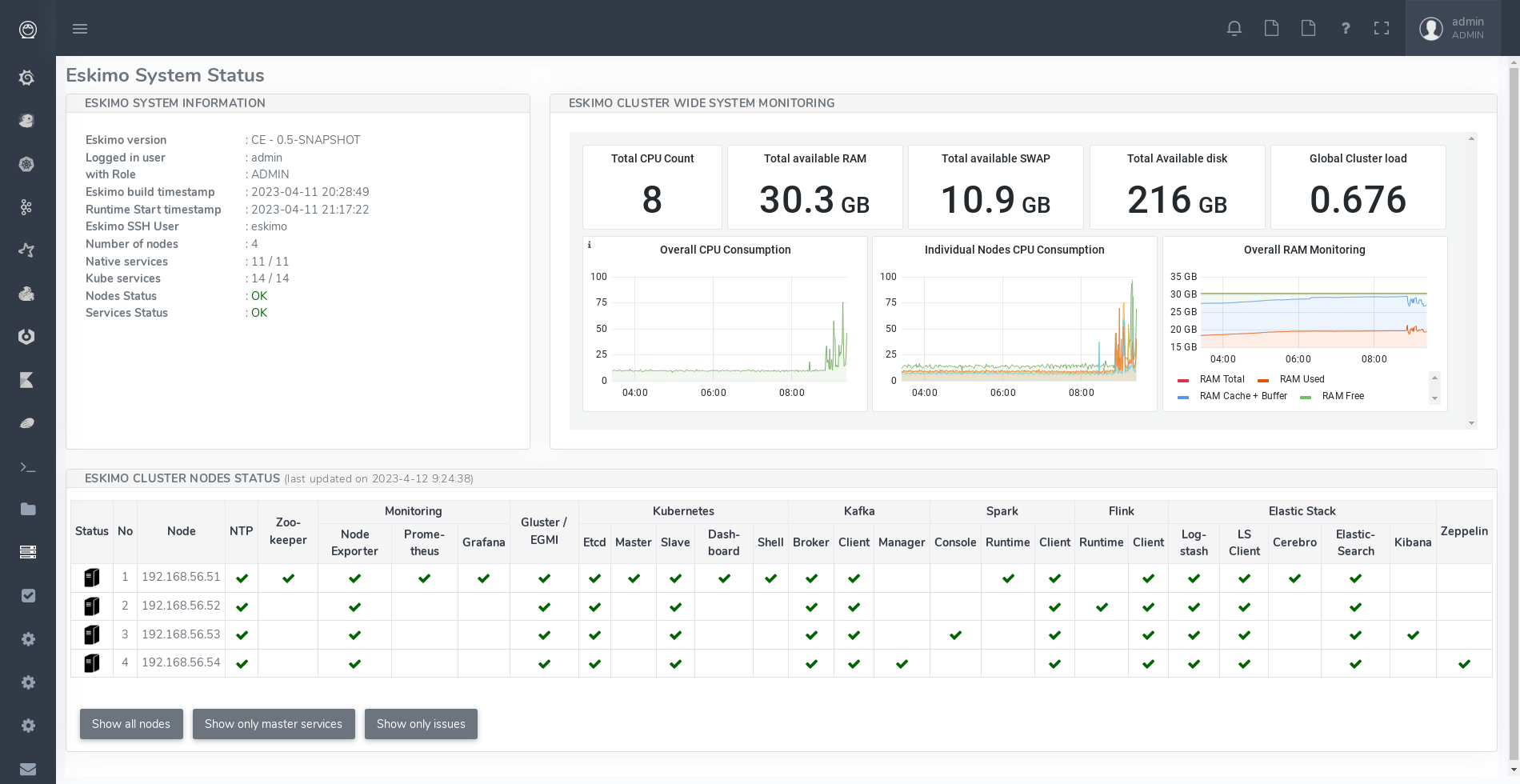Open the Kubernetes dashboard sidebar icon

tap(26, 164)
